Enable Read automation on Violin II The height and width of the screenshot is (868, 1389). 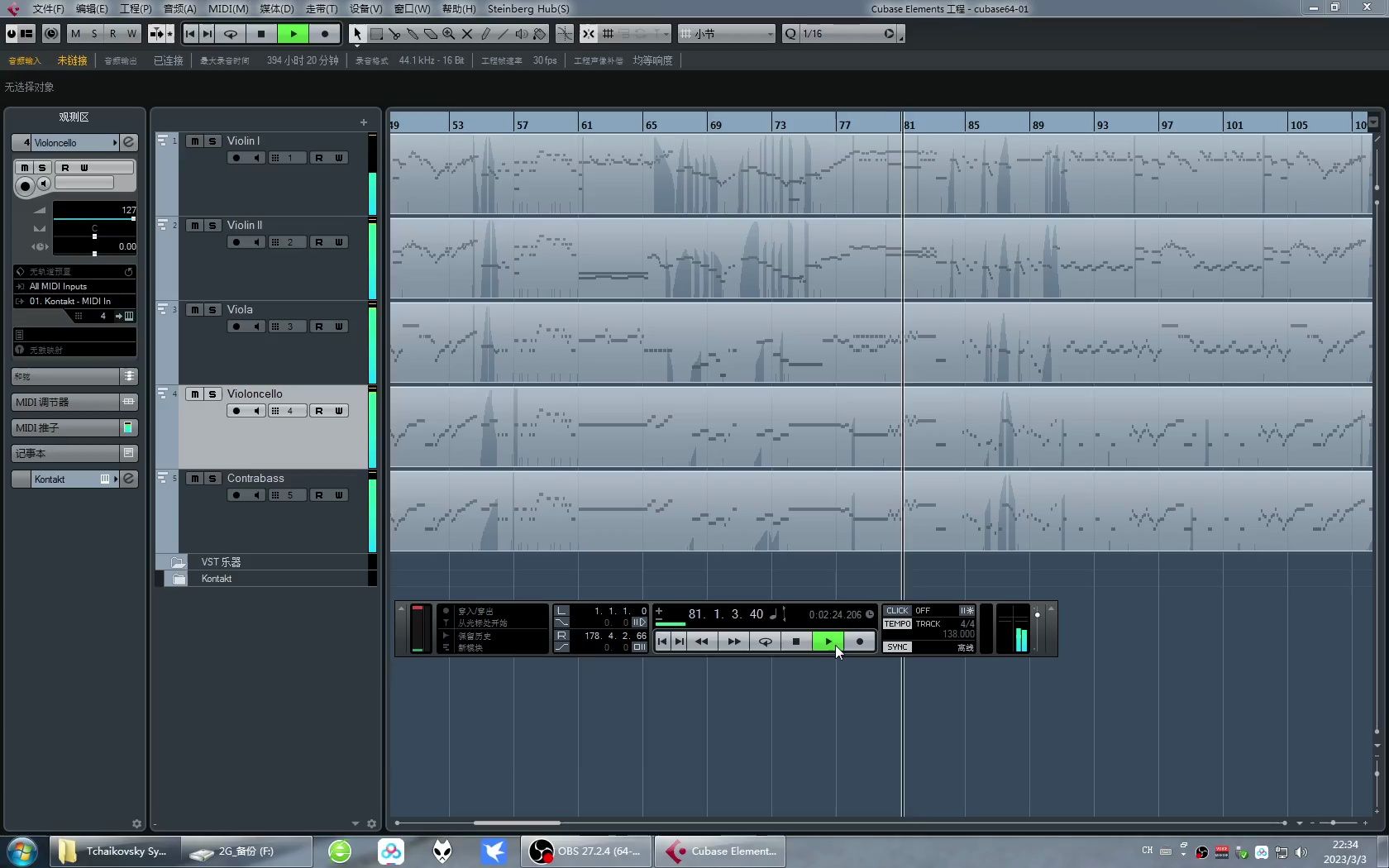pos(319,242)
